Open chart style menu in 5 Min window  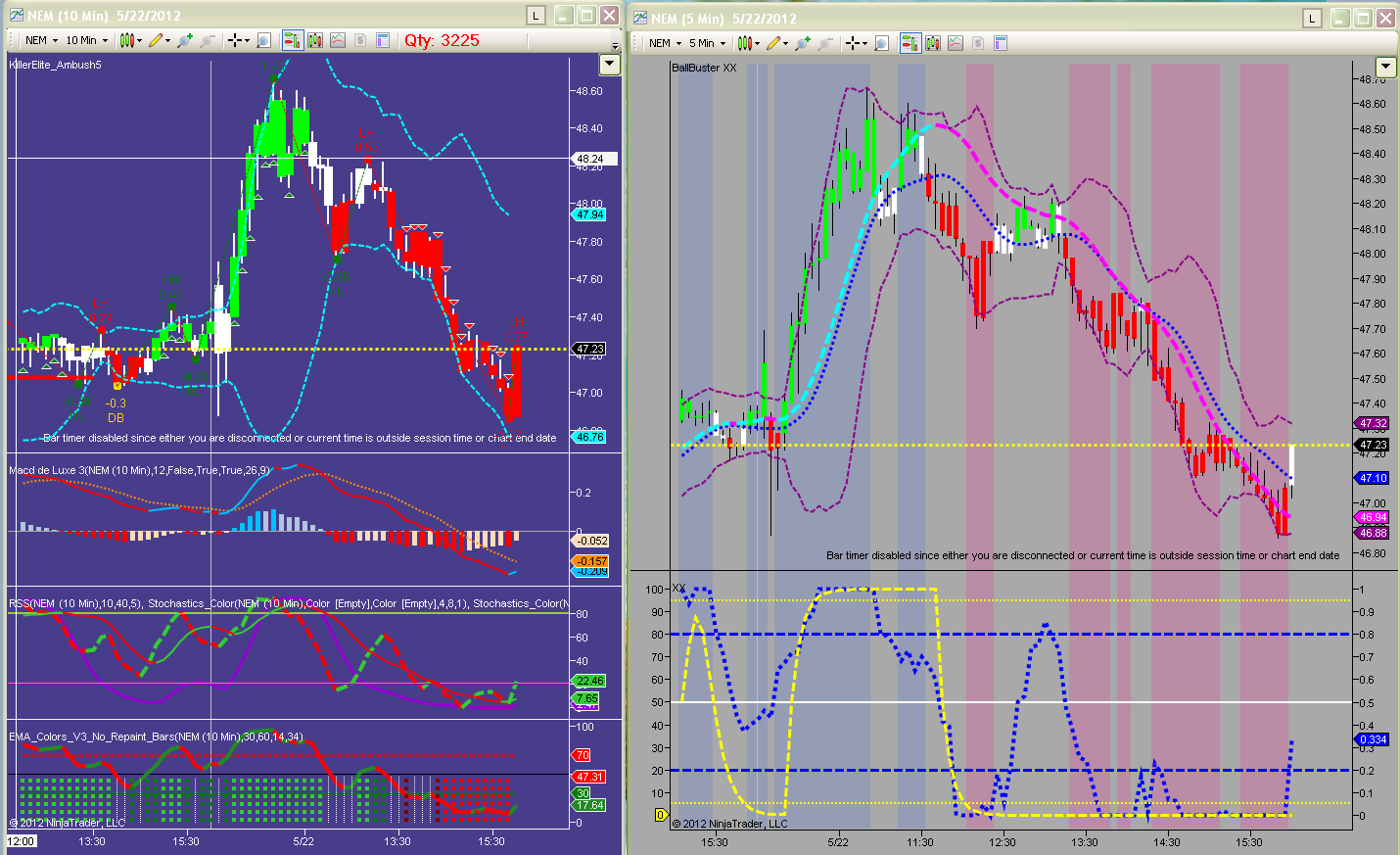click(x=748, y=43)
